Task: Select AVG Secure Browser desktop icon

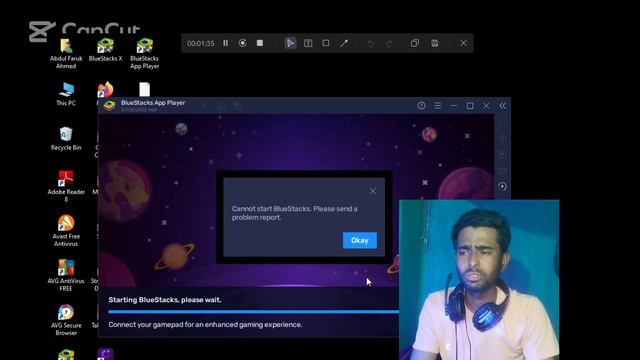Action: (x=66, y=320)
